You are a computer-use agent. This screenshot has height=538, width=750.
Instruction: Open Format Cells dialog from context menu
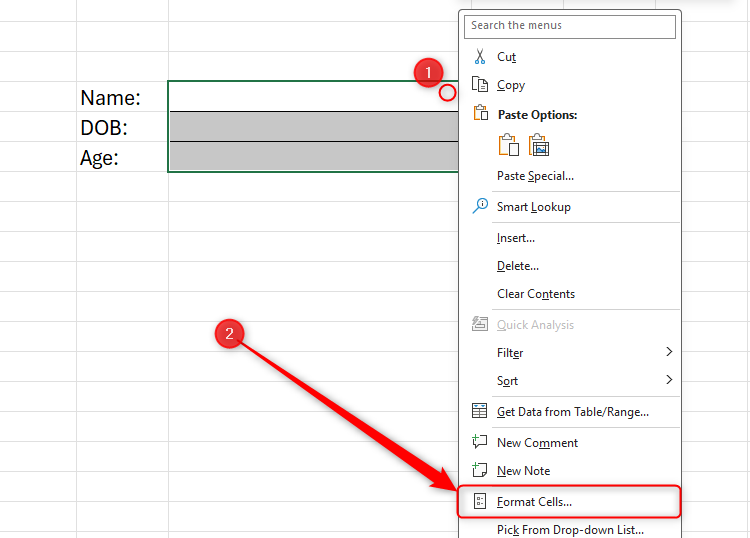(534, 501)
